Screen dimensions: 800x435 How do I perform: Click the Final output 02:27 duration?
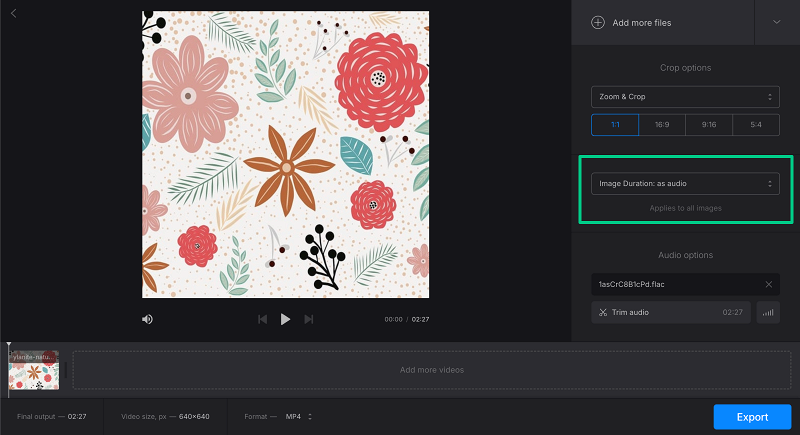tap(77, 417)
